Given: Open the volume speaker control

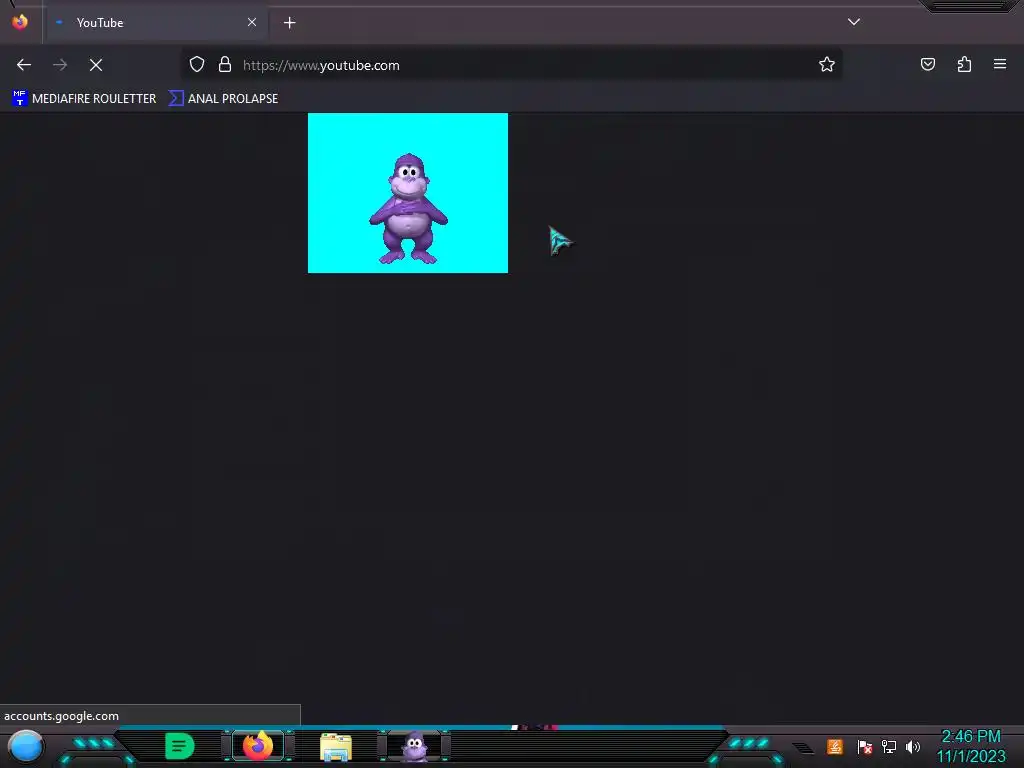Looking at the screenshot, I should [912, 746].
